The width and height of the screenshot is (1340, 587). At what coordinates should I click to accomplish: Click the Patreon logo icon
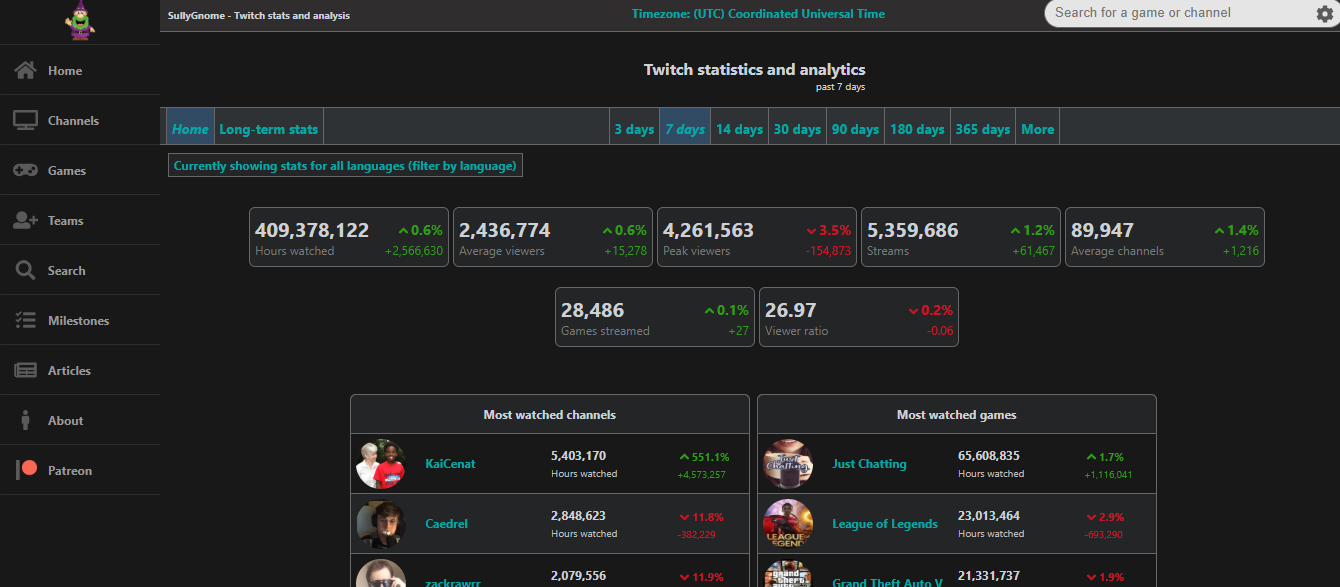click(x=27, y=469)
